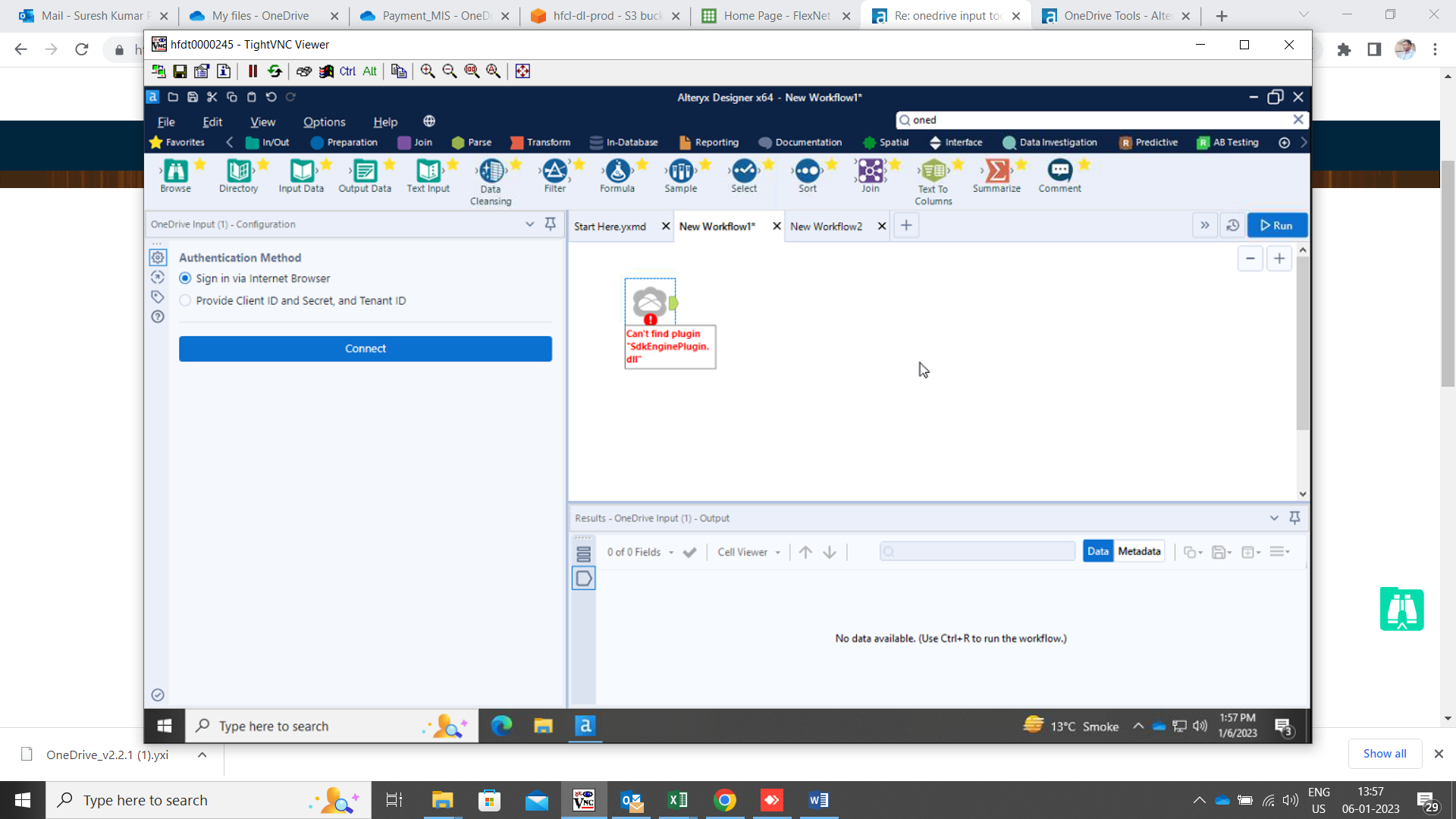1456x819 pixels.
Task: Open the Cell Viewer dropdown
Action: pos(748,551)
